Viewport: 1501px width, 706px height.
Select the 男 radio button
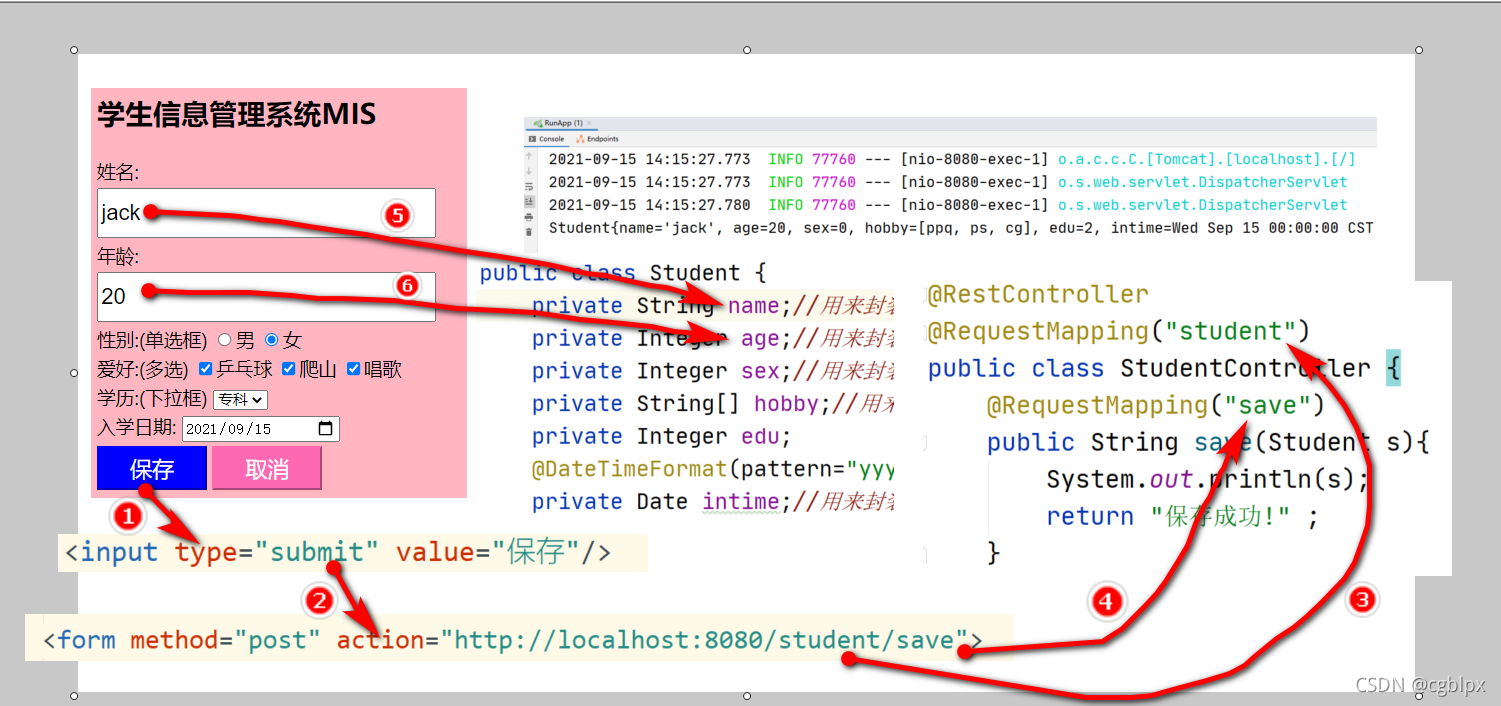[x=225, y=340]
